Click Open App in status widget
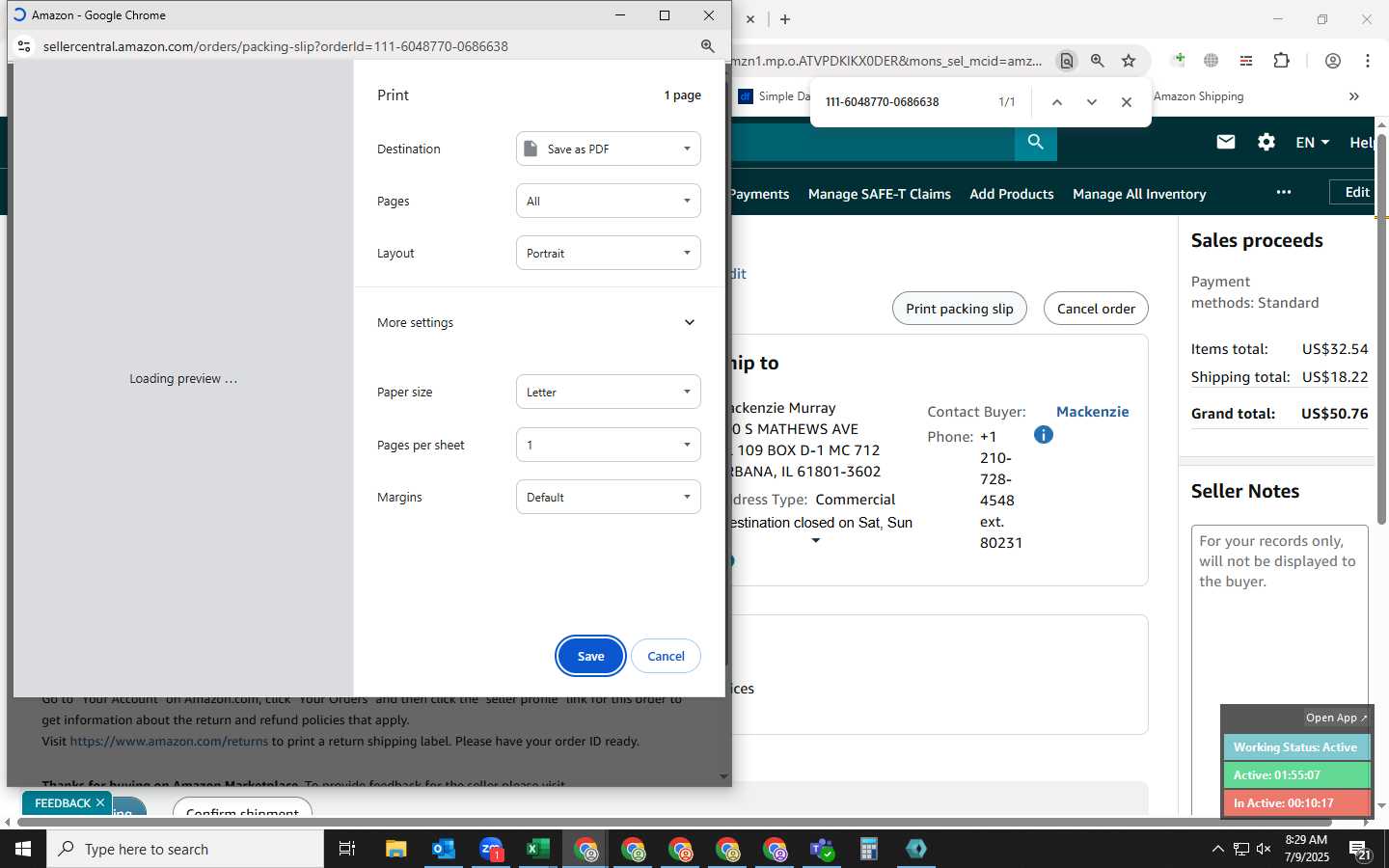Viewport: 1389px width, 868px height. [x=1336, y=718]
